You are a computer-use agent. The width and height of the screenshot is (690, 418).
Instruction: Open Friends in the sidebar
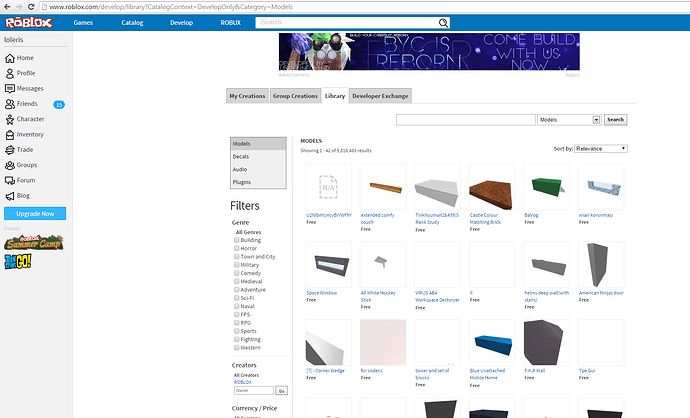click(x=21, y=104)
